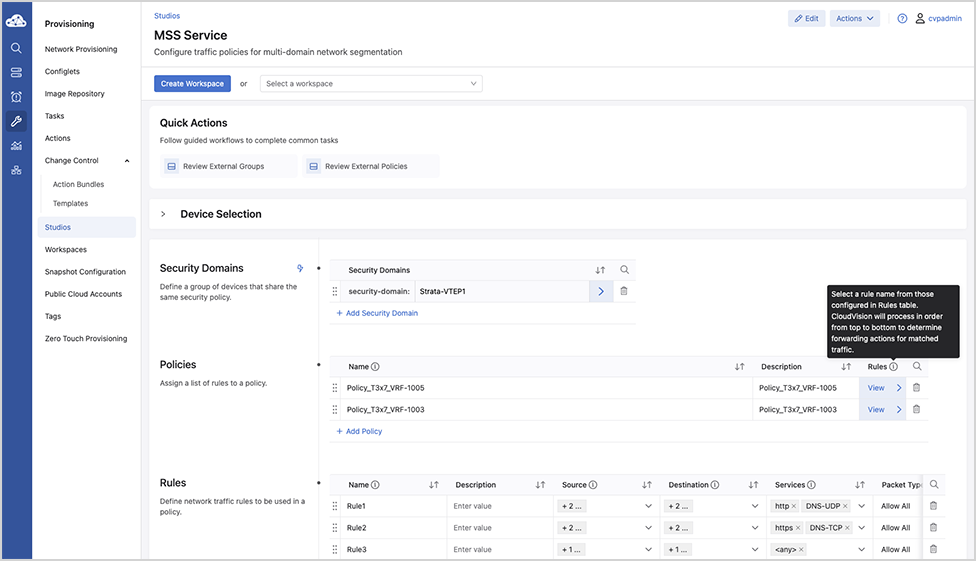Open the Select a workspace dropdown
This screenshot has height=561, width=976.
pos(371,83)
